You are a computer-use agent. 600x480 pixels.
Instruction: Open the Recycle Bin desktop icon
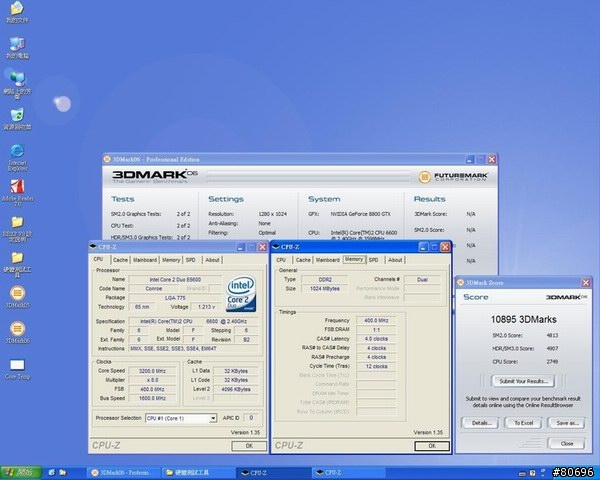[x=17, y=119]
